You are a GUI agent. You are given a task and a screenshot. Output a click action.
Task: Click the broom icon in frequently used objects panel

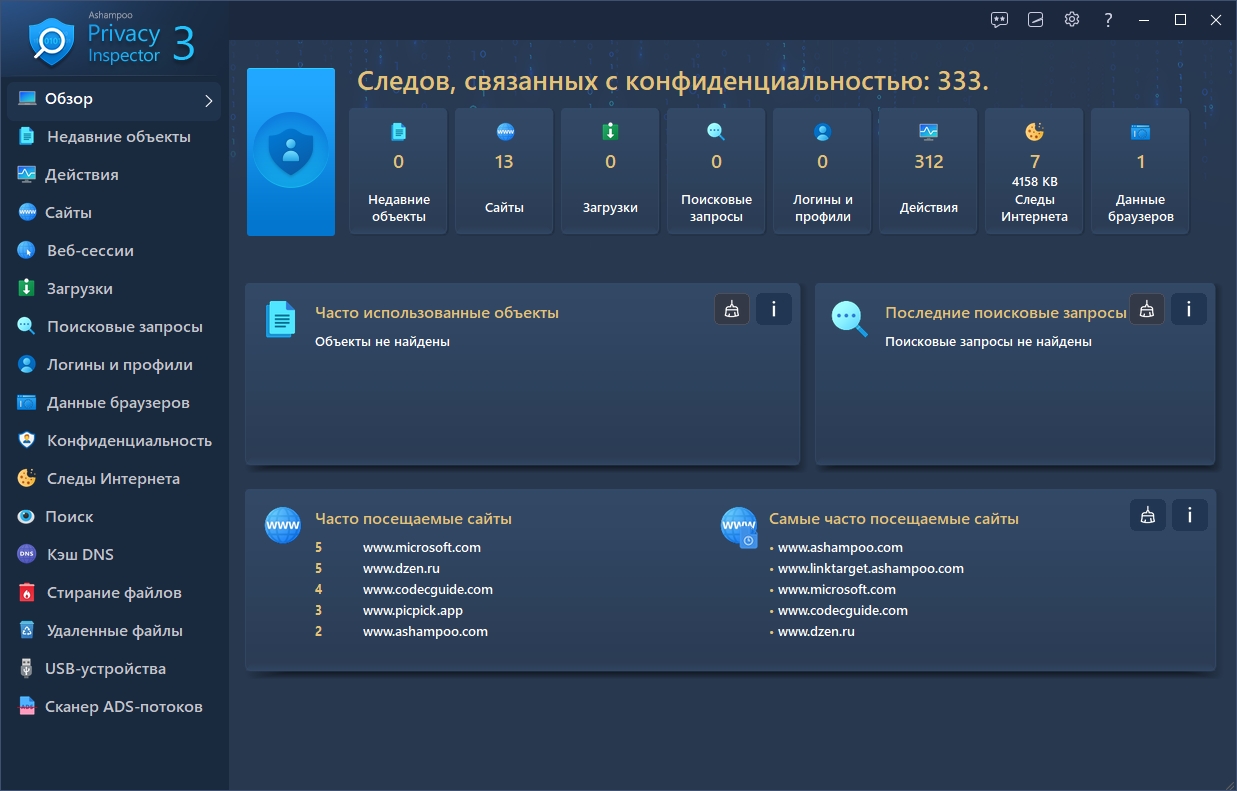(732, 309)
